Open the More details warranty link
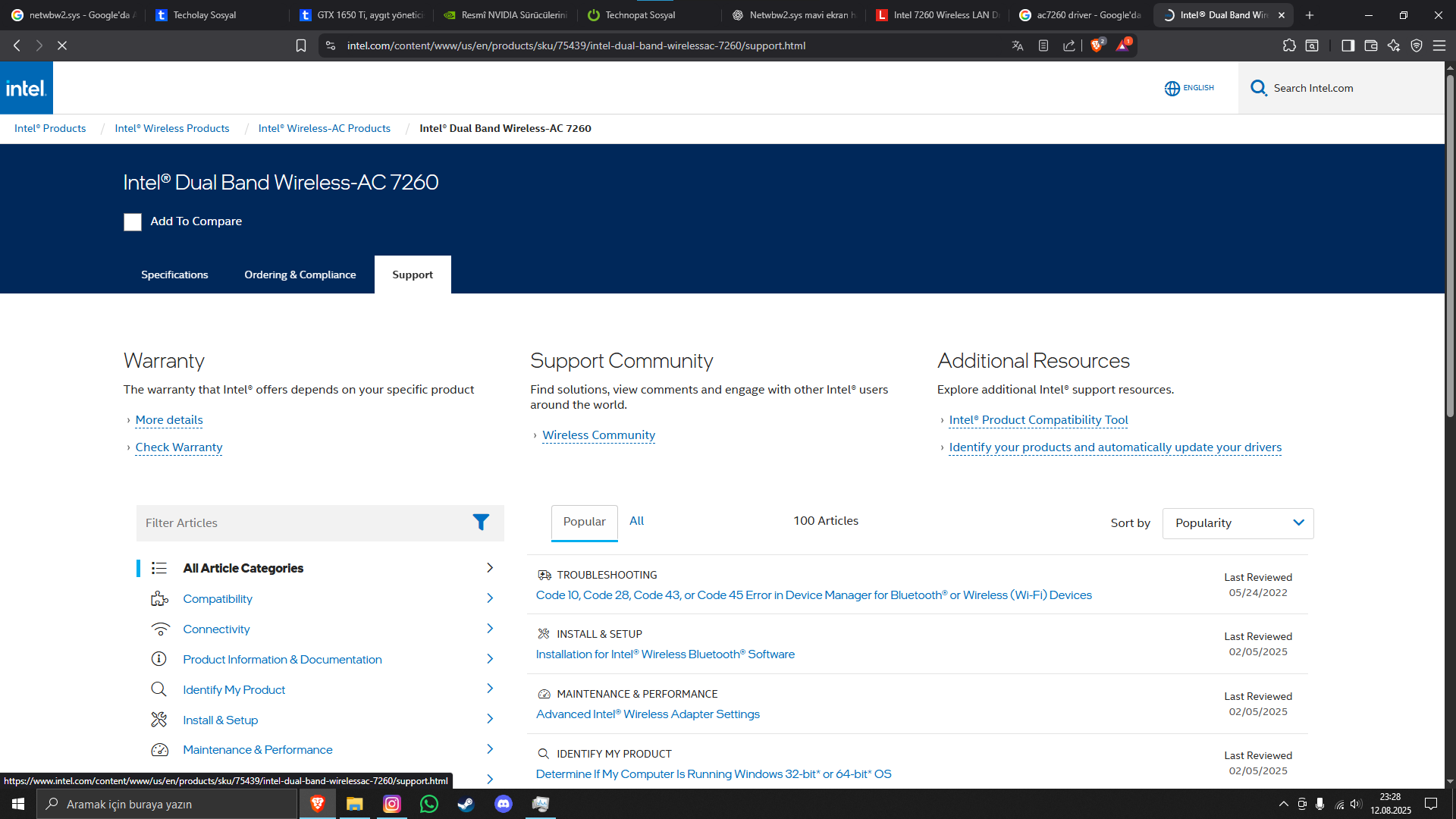The width and height of the screenshot is (1456, 819). (x=169, y=420)
